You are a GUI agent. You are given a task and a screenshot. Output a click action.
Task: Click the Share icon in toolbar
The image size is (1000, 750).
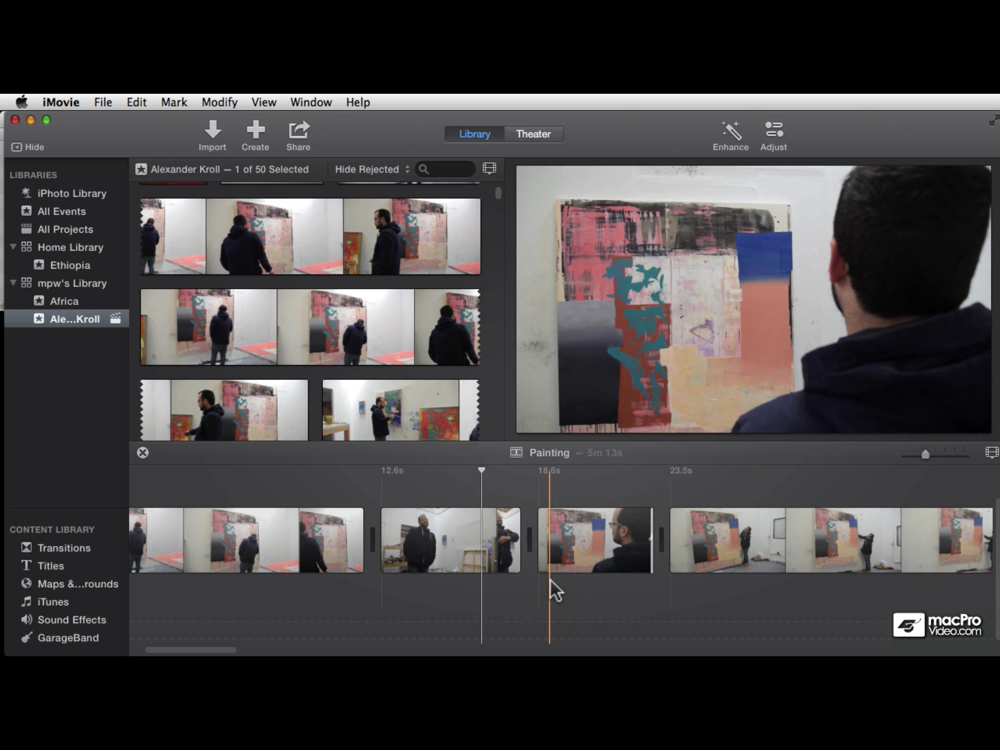298,130
